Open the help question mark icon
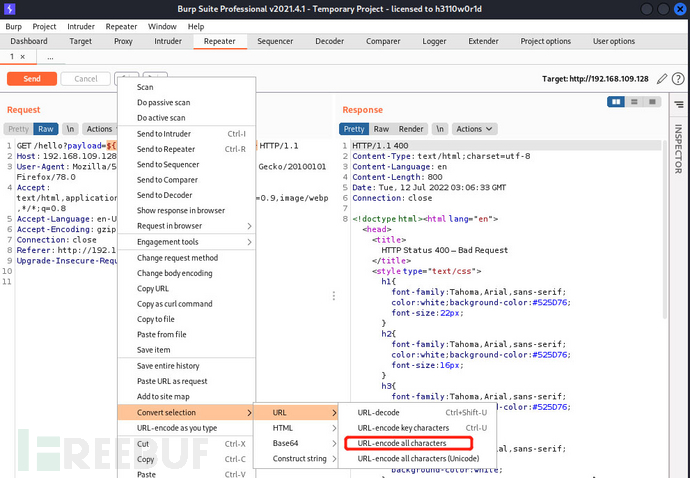This screenshot has width=690, height=478. pos(678,79)
